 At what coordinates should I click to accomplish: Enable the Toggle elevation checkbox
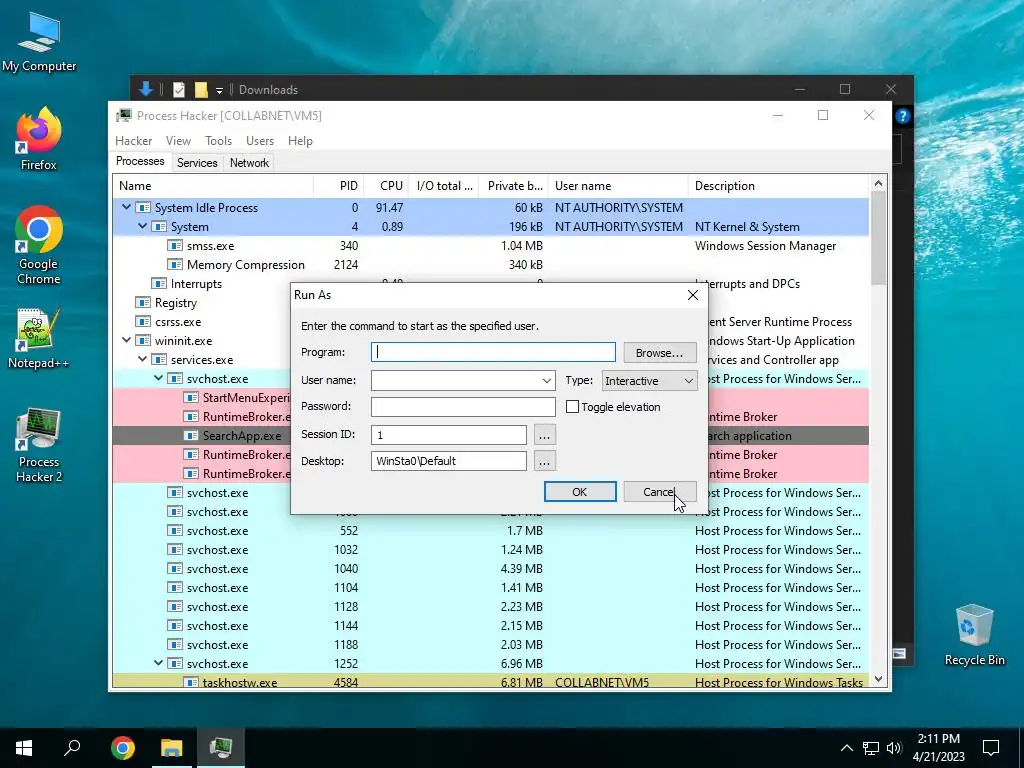(573, 407)
